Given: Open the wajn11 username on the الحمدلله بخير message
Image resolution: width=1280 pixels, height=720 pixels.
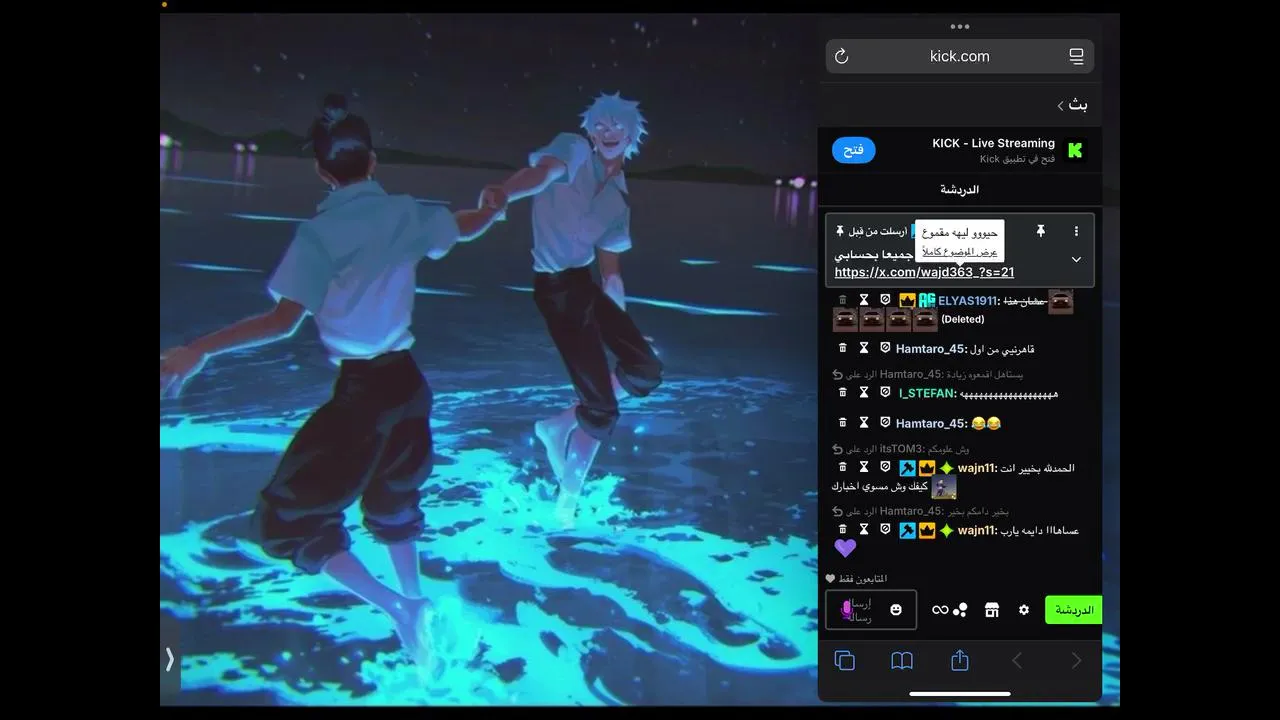Looking at the screenshot, I should pos(977,468).
